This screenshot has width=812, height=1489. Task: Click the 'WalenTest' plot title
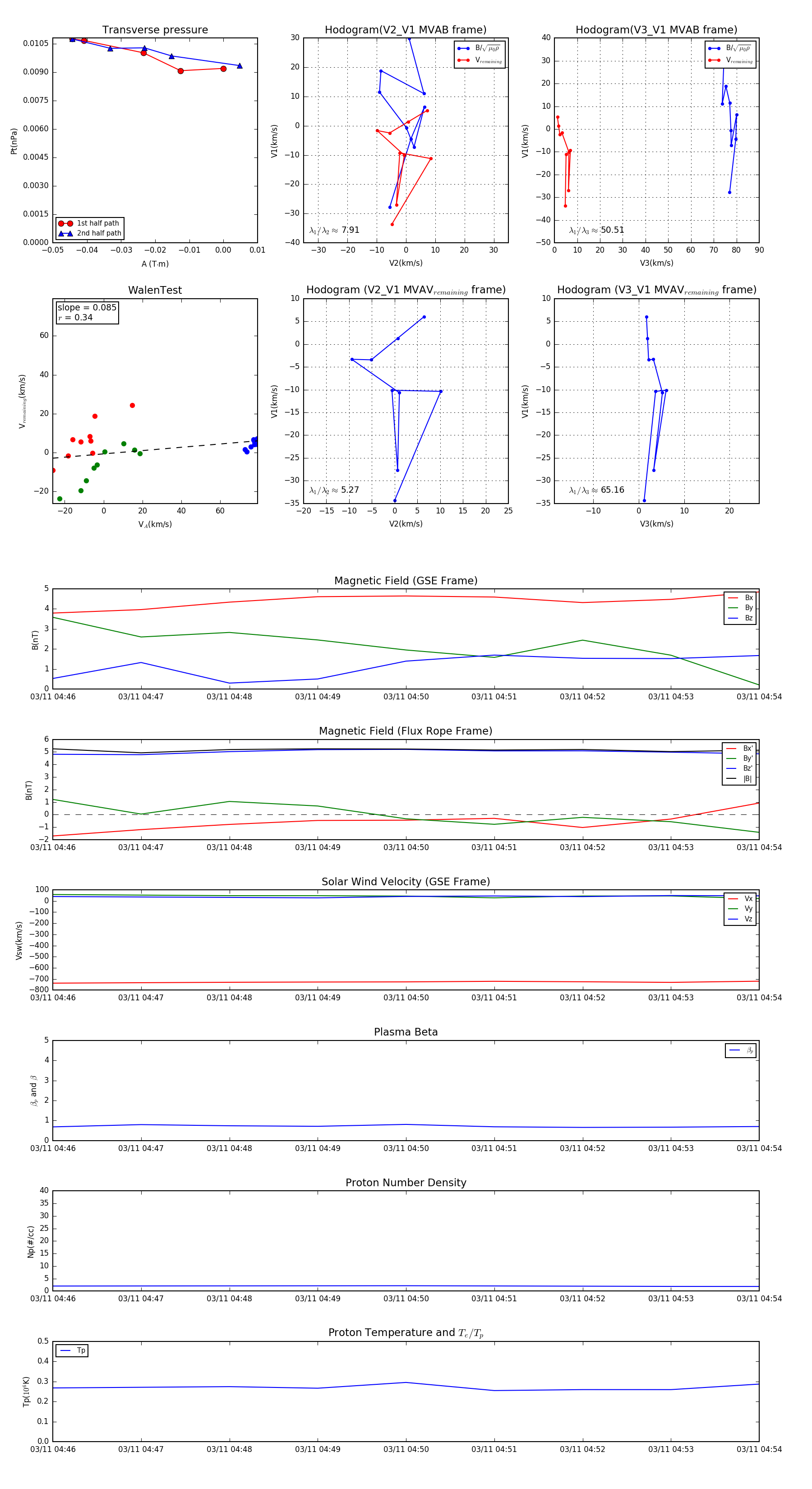(155, 290)
